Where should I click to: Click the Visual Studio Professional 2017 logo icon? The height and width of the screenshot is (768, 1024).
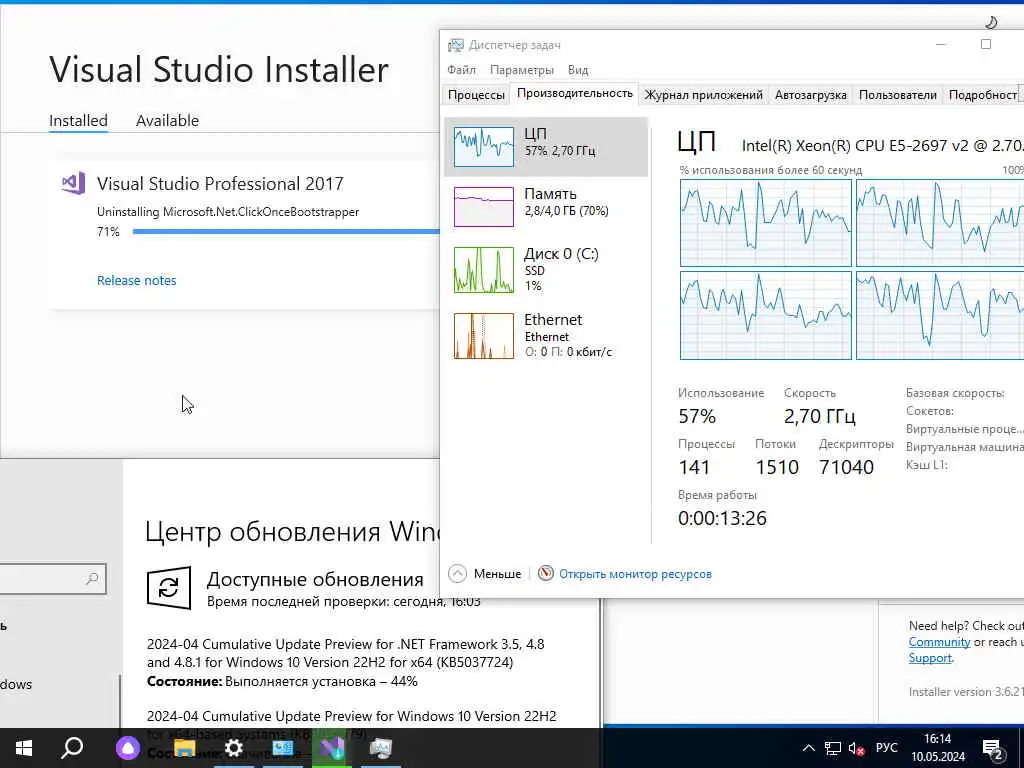click(73, 183)
